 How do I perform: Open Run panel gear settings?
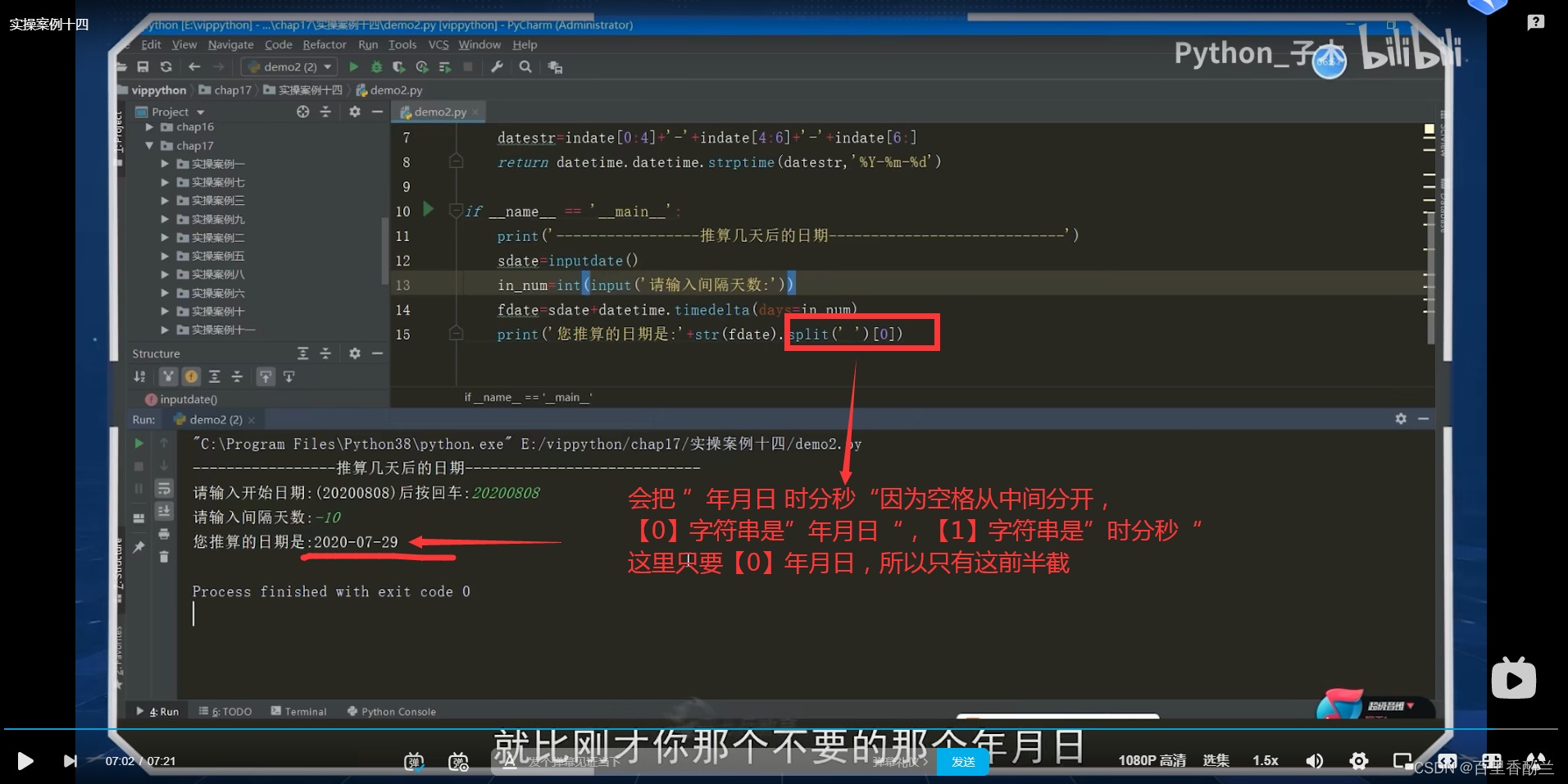coord(1401,418)
